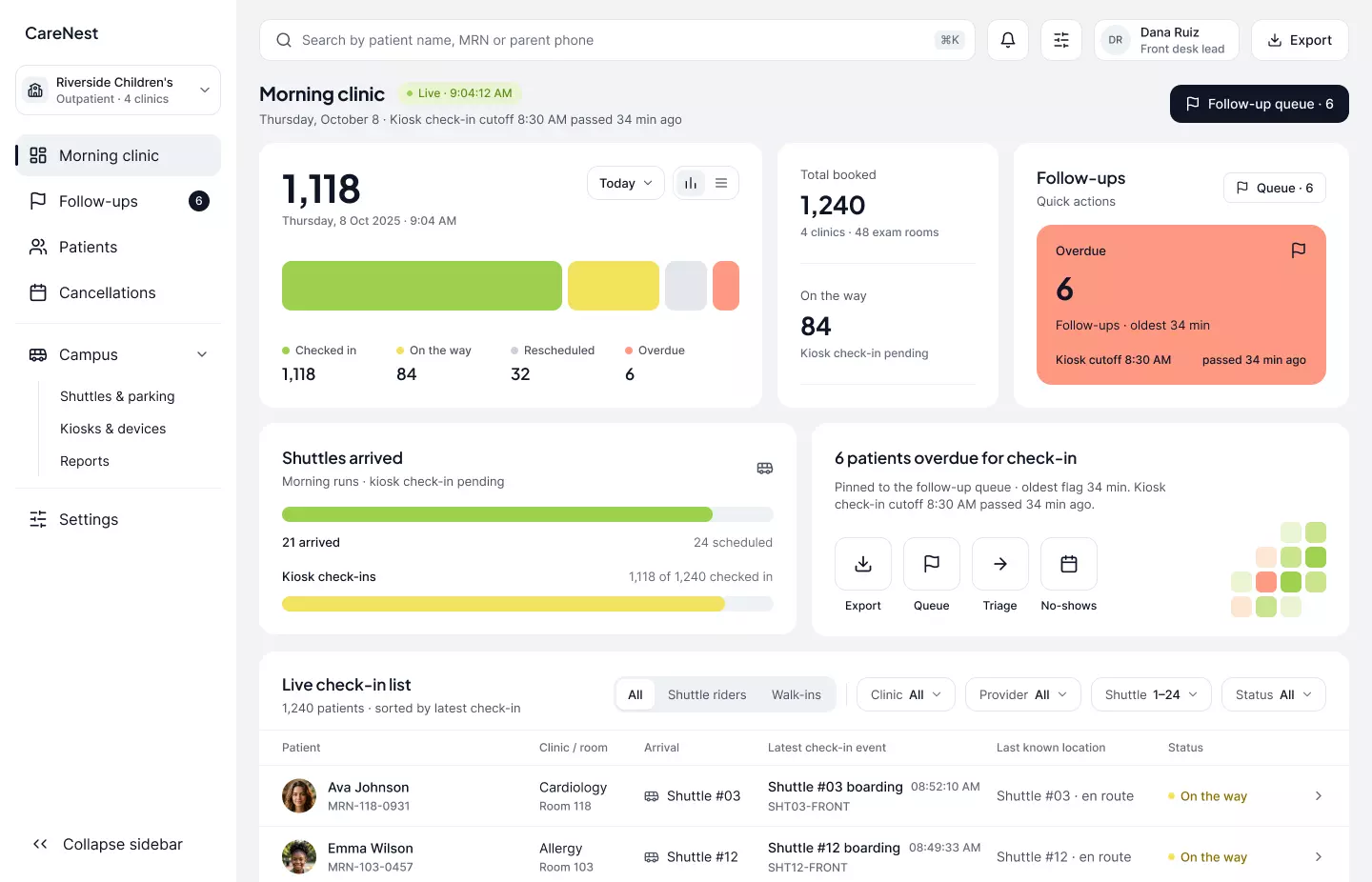Open Cancellations in the sidebar
The width and height of the screenshot is (1372, 882).
(118, 292)
